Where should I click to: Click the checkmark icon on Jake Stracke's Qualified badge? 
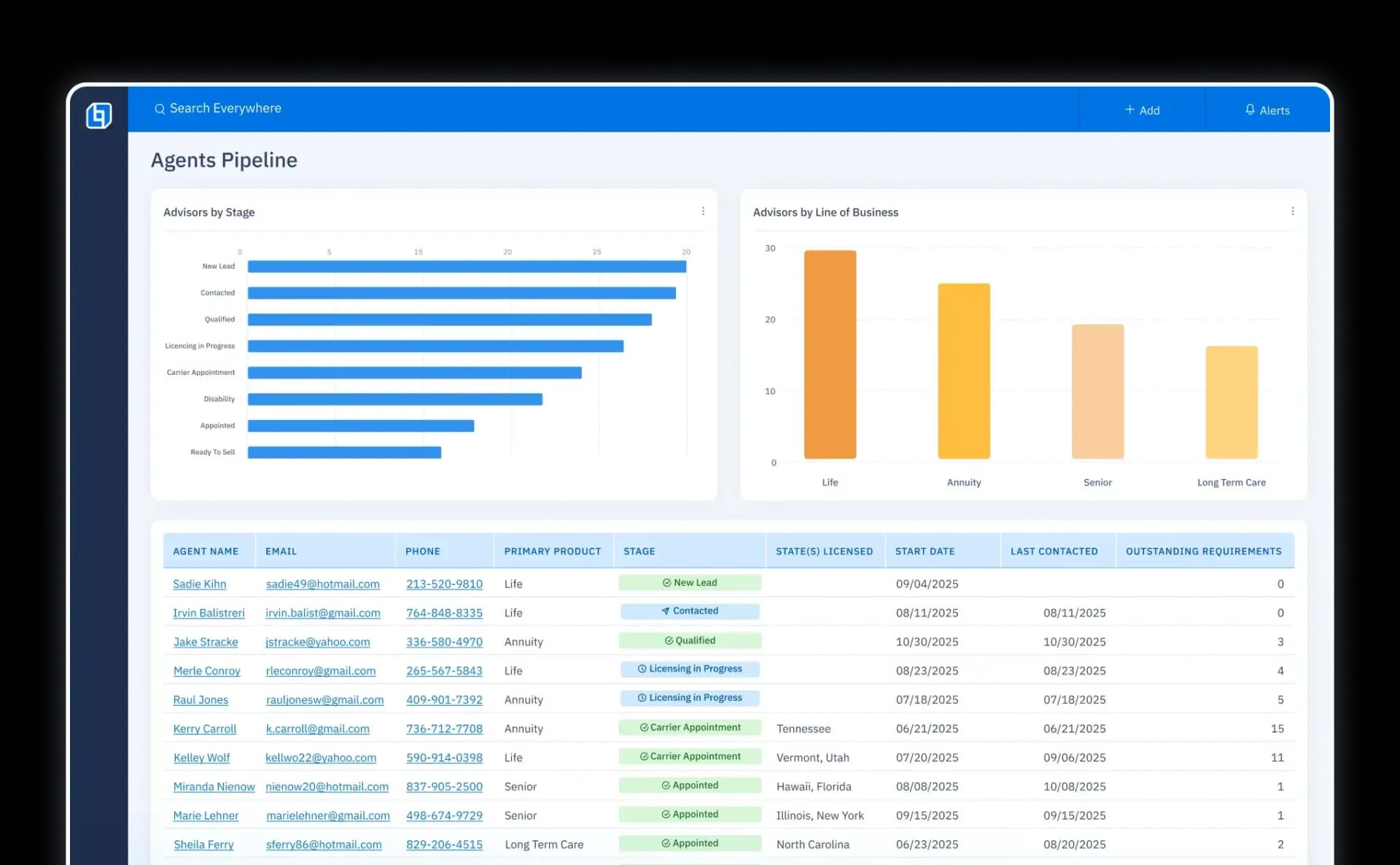(668, 640)
